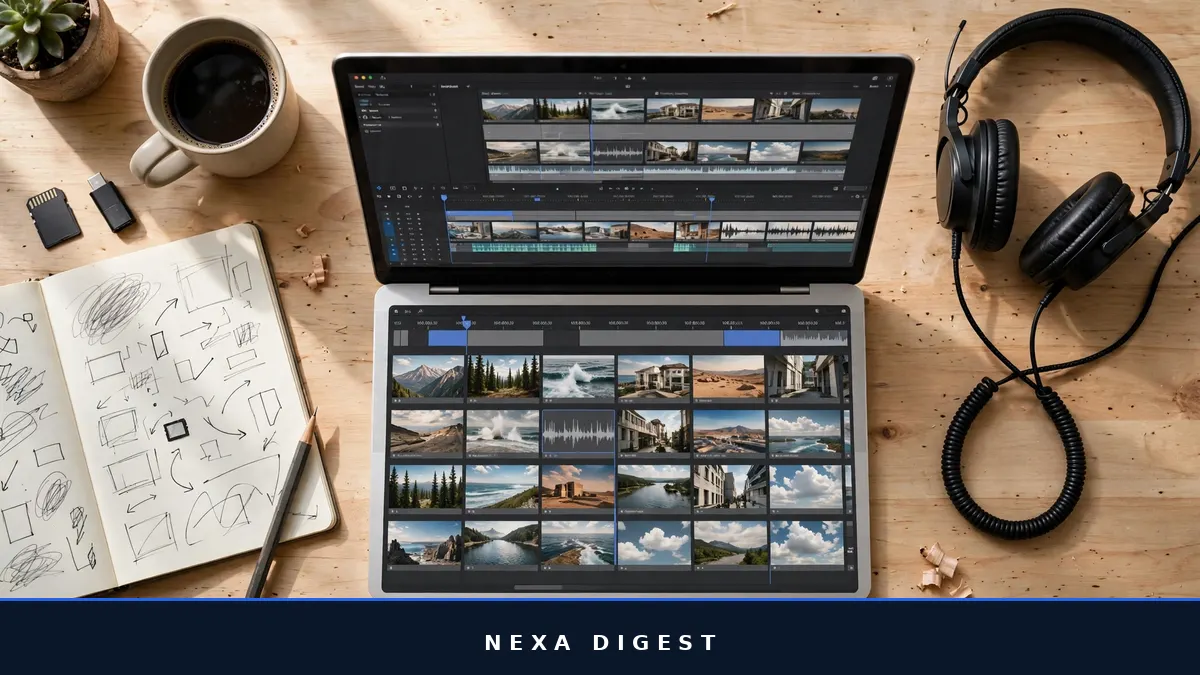The image size is (1200, 675).
Task: Select the narrow alley buildings clip in lower grid
Action: [806, 377]
